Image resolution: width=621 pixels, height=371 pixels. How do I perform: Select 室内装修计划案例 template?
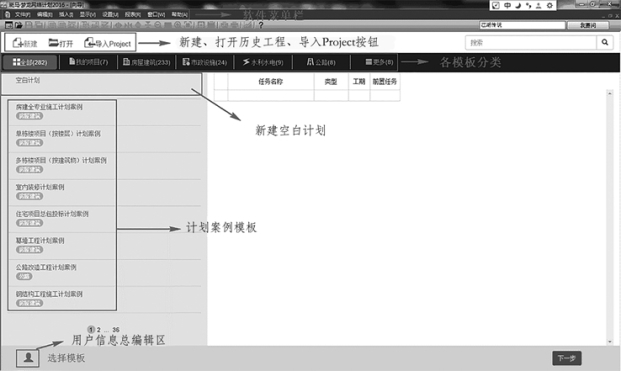tap(62, 192)
